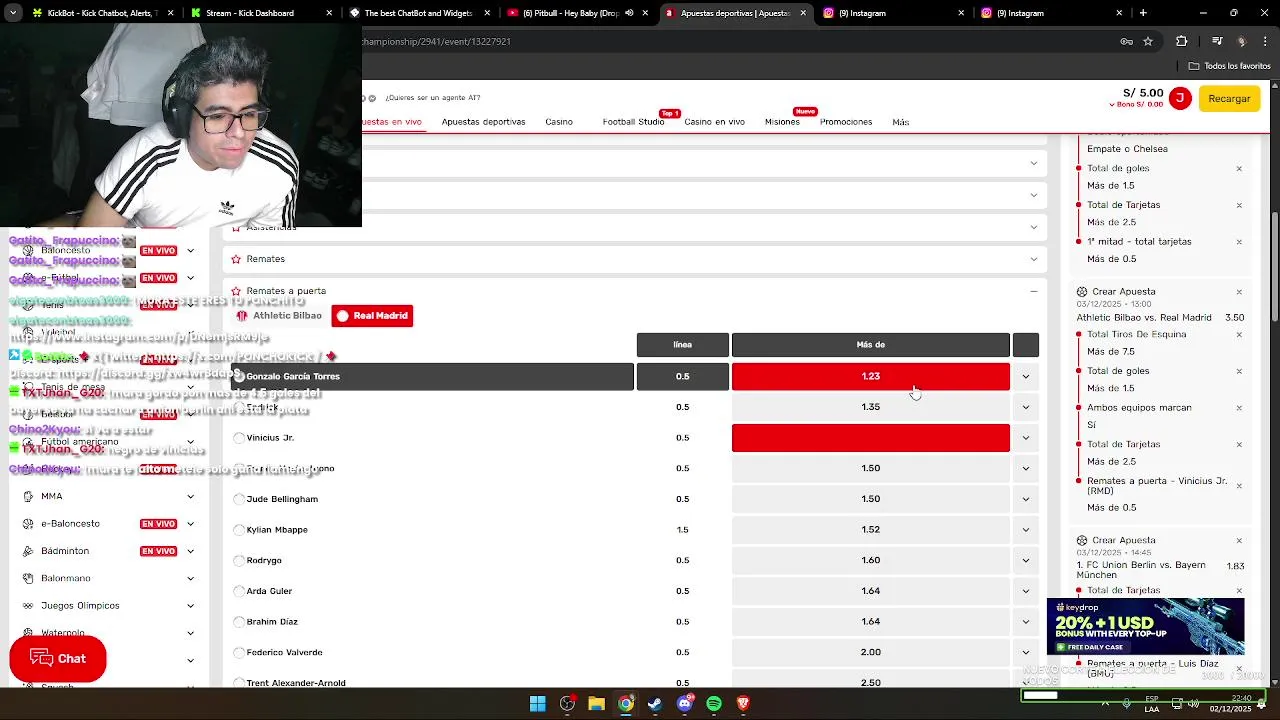Open the red Chat button
The height and width of the screenshot is (720, 1280).
pyautogui.click(x=58, y=659)
